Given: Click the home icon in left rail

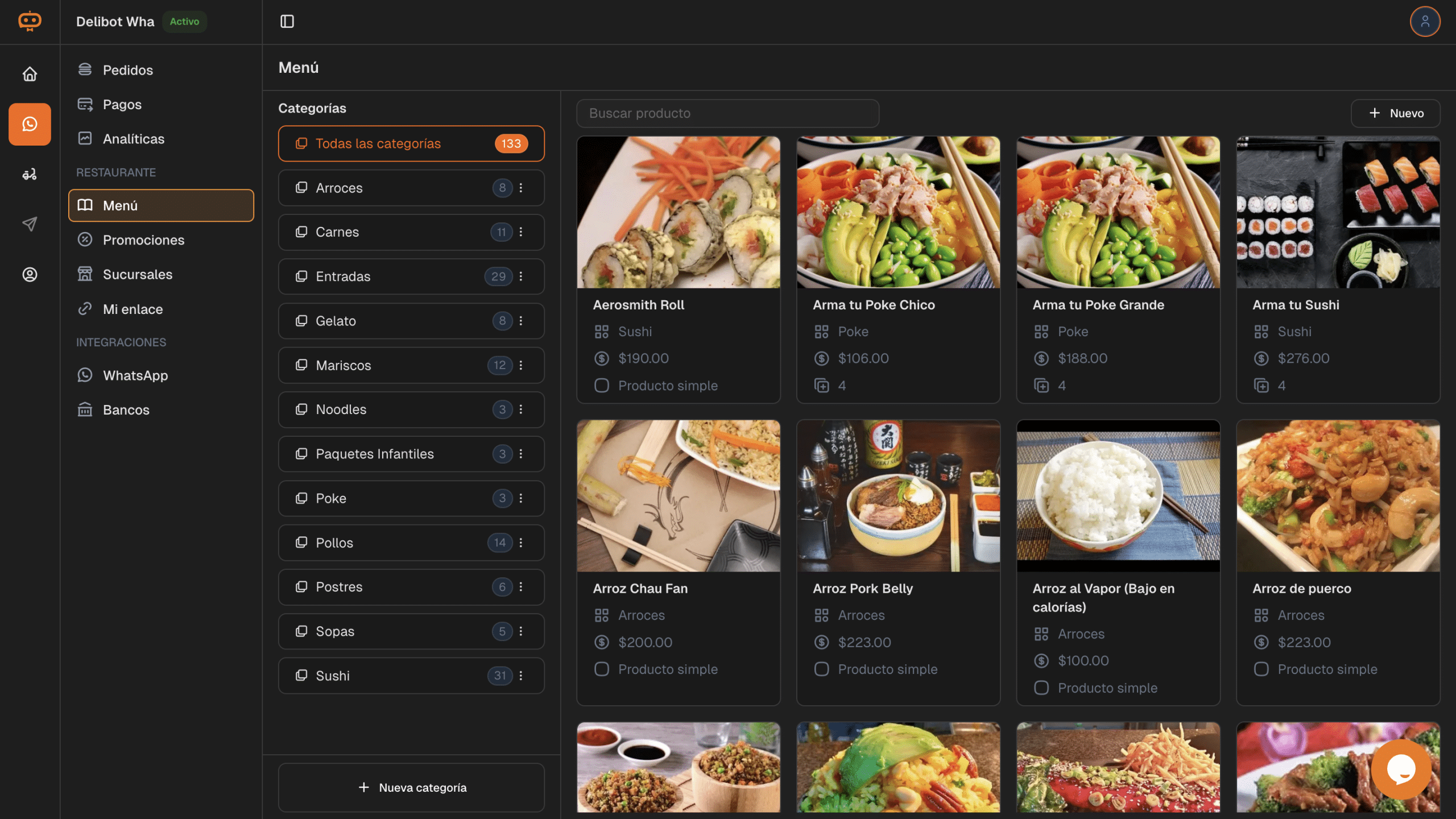Looking at the screenshot, I should click(30, 74).
